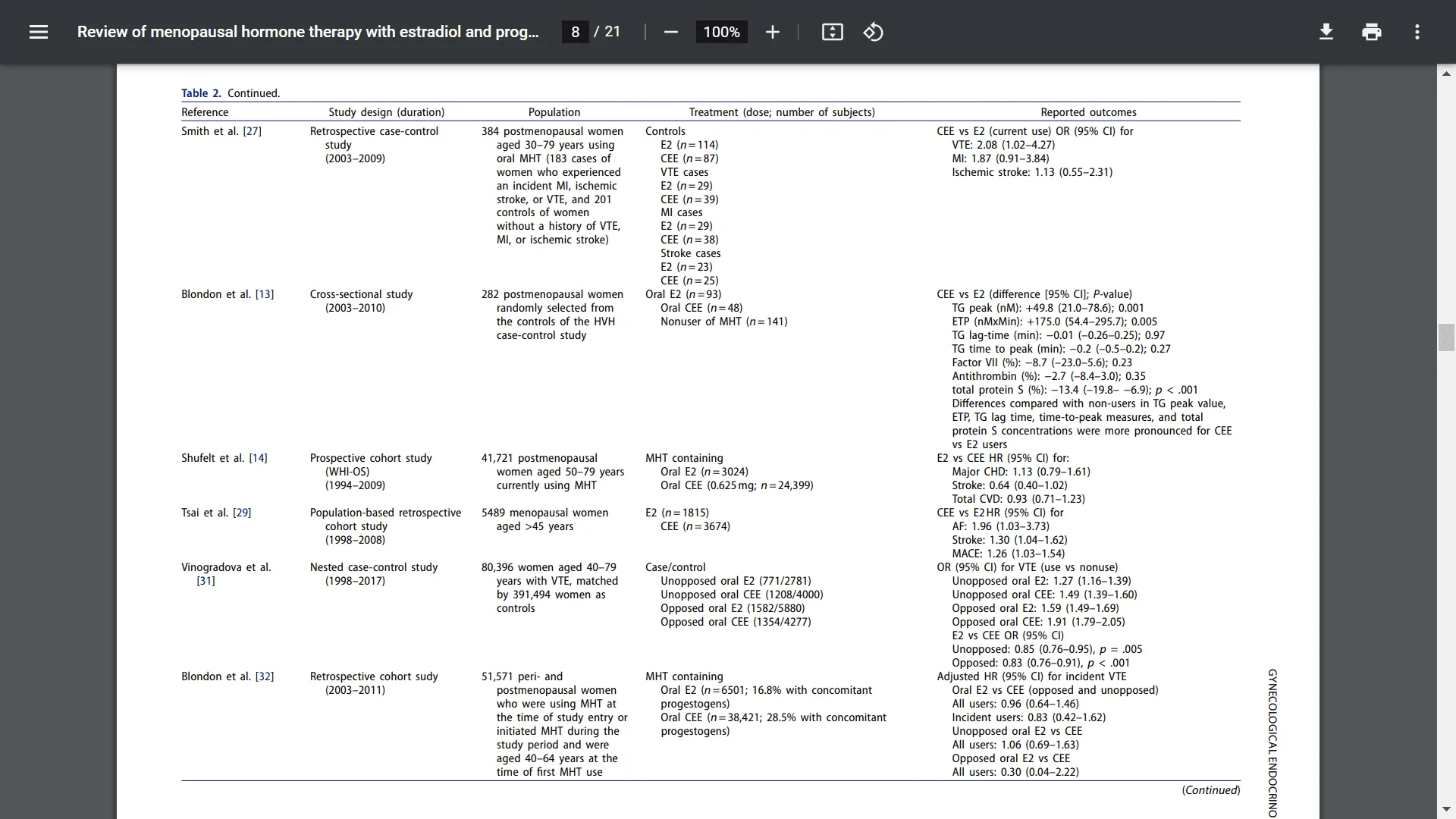The height and width of the screenshot is (819, 1456).
Task: Open citation link [27] for Smith et al.
Action: coord(252,131)
